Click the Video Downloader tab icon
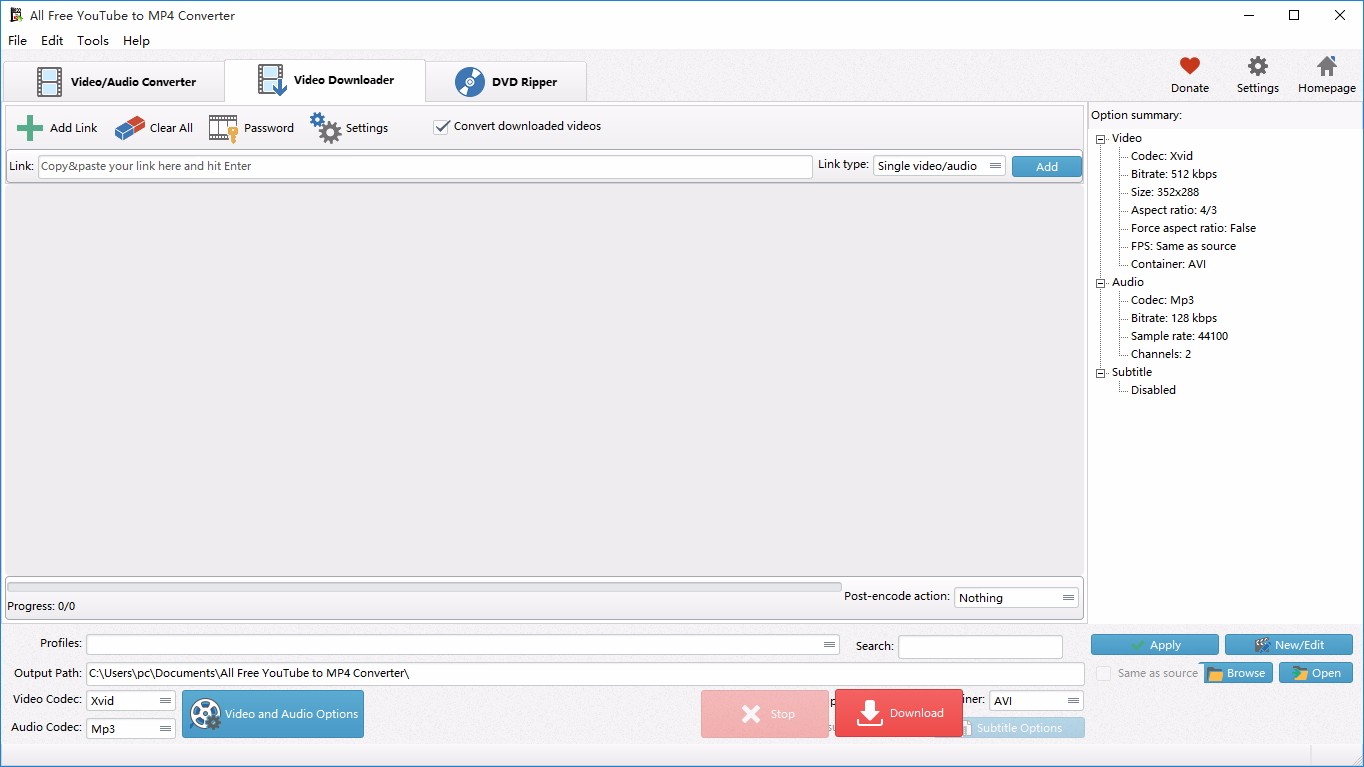Viewport: 1364px width, 767px height. point(272,80)
